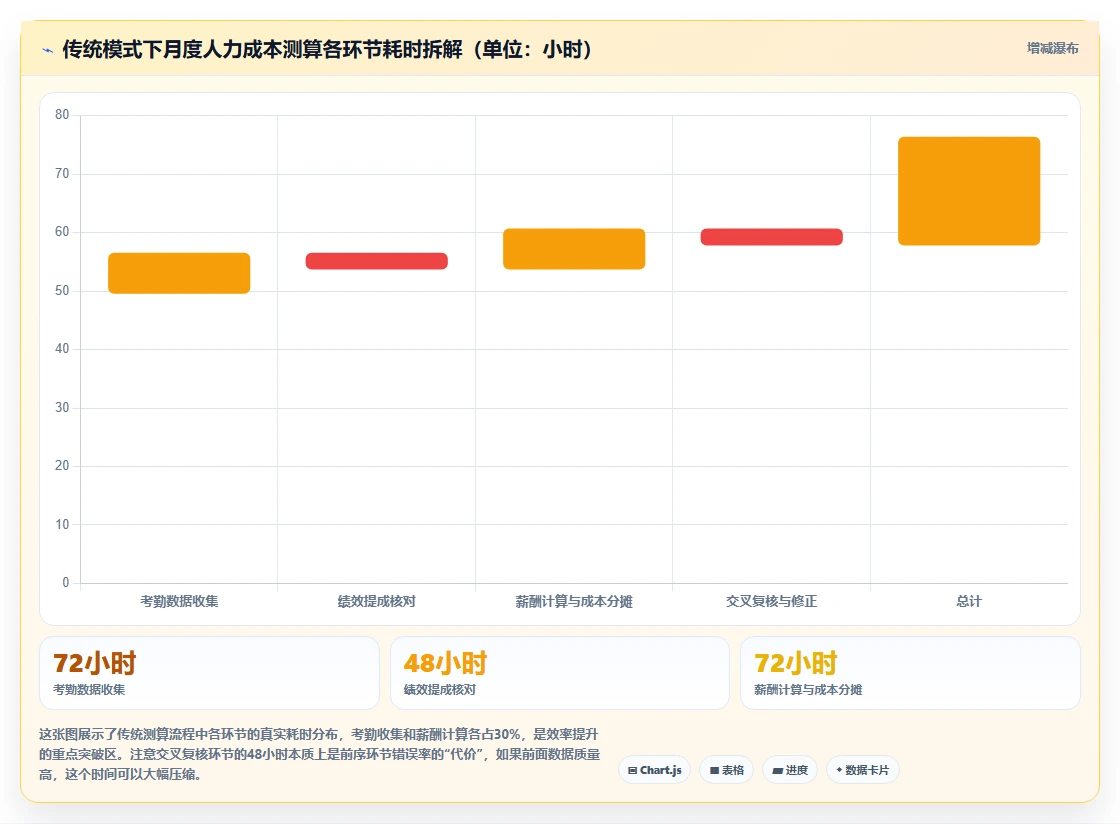Screen dimensions: 1120x824
Task: Click y-axis value 20
Action: 62,466
